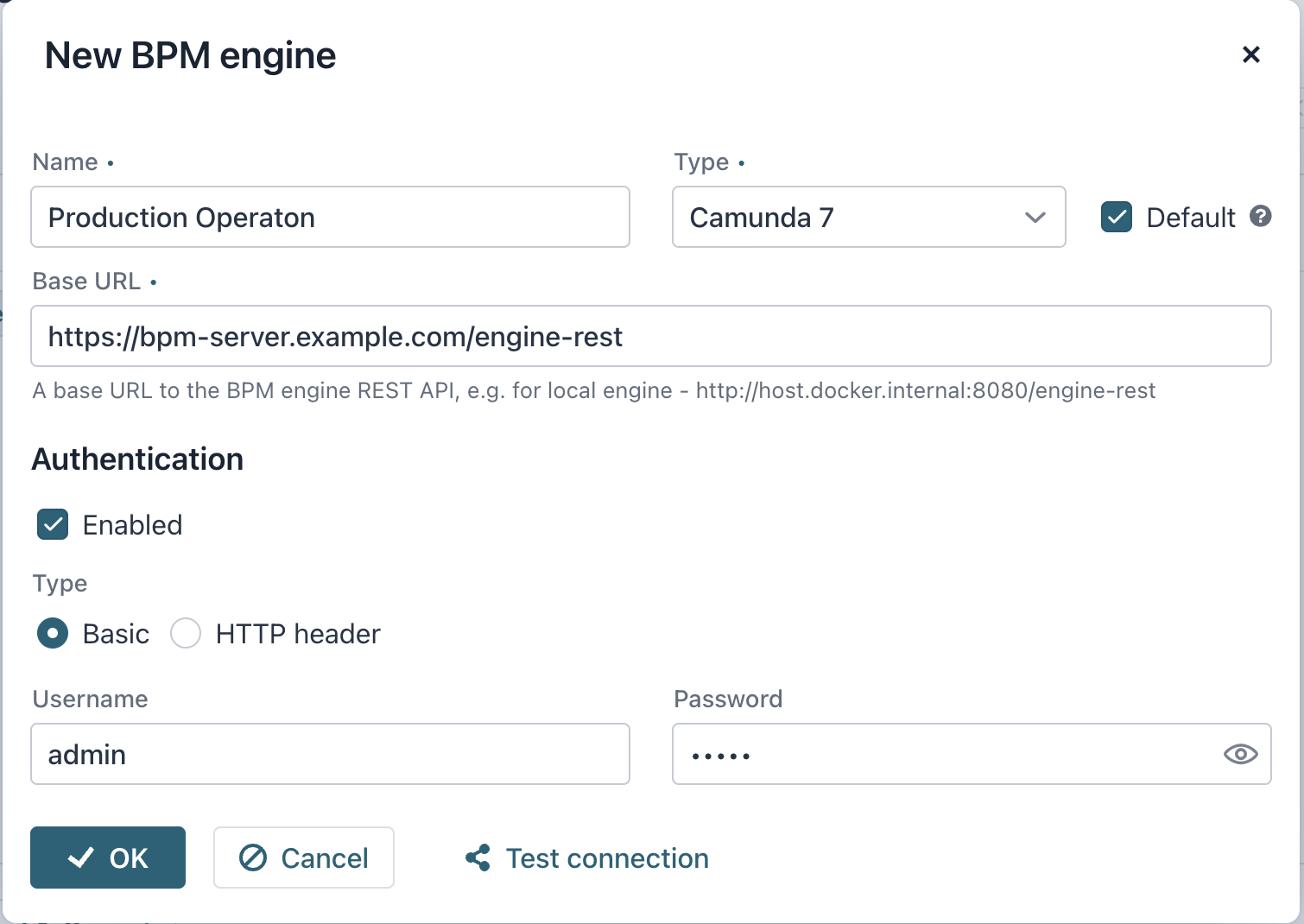The width and height of the screenshot is (1304, 924).
Task: Click the checkmark icon inside the OK button
Action: 80,858
